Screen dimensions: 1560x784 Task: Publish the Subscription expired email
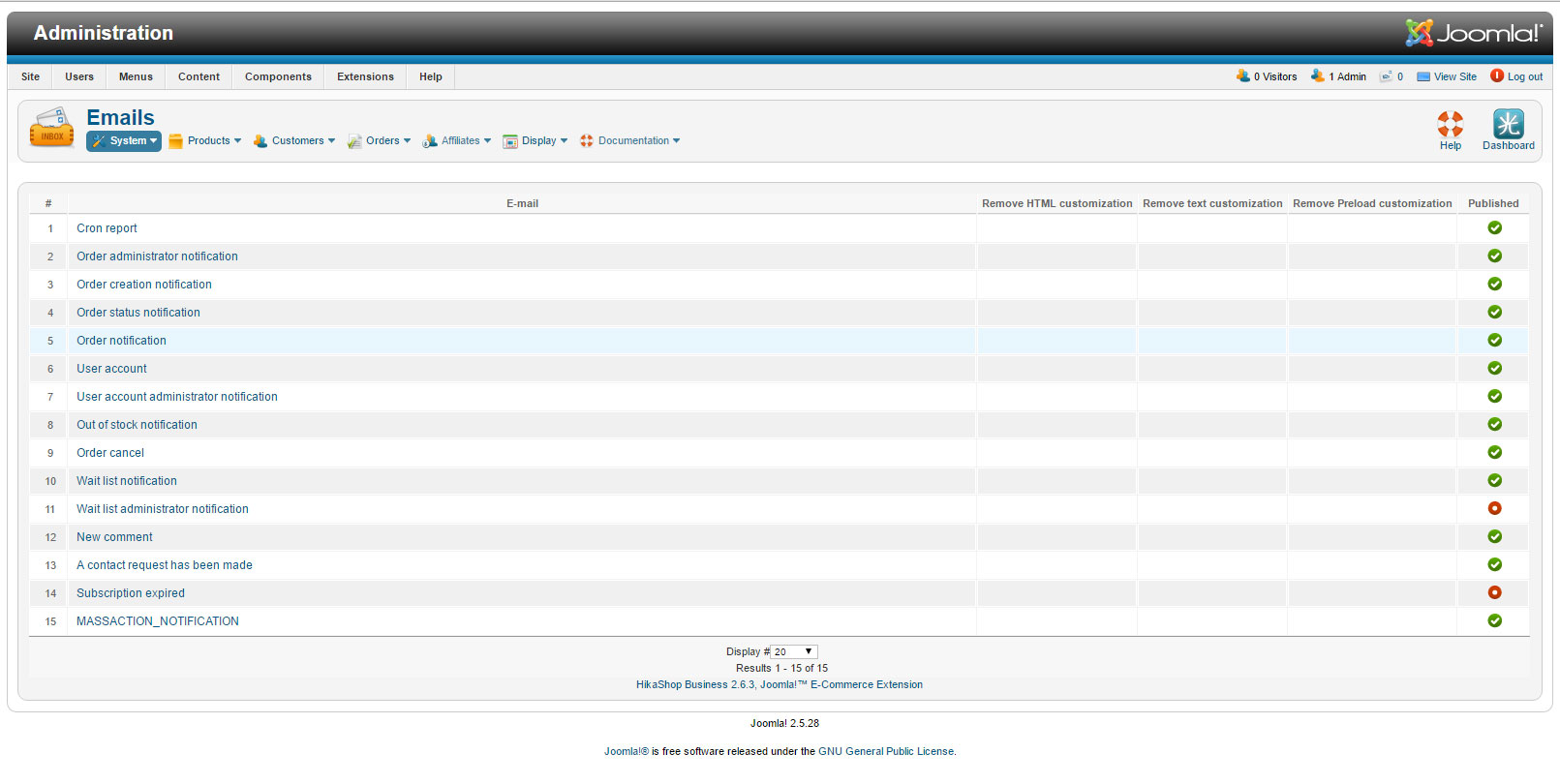coord(1494,592)
